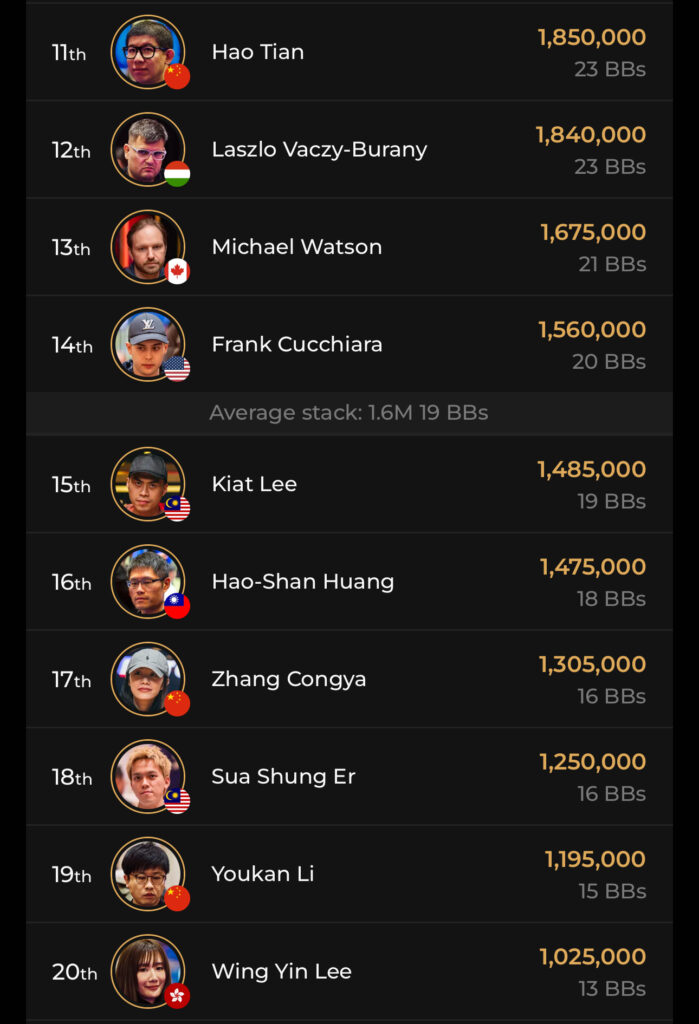Select the Wing Yin Lee name
This screenshot has width=699, height=1024.
click(282, 971)
